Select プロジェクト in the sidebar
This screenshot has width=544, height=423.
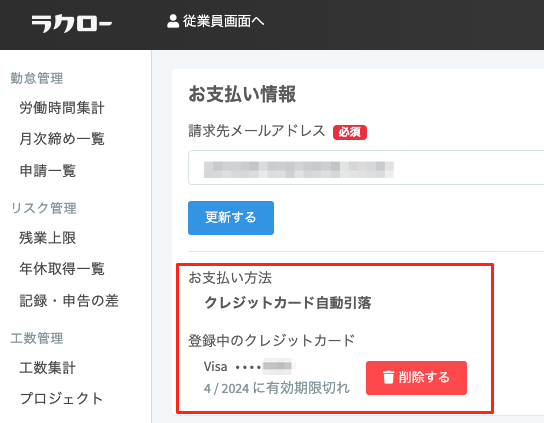coord(61,398)
